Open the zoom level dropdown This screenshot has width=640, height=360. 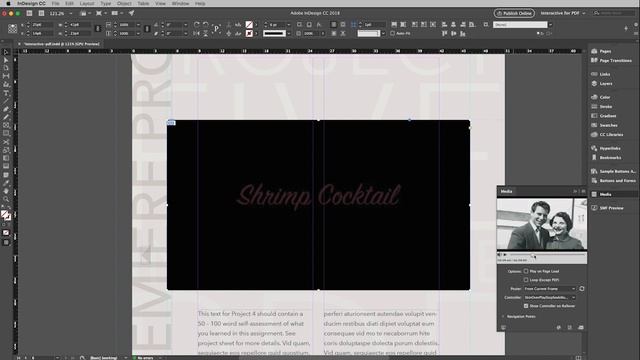point(71,13)
